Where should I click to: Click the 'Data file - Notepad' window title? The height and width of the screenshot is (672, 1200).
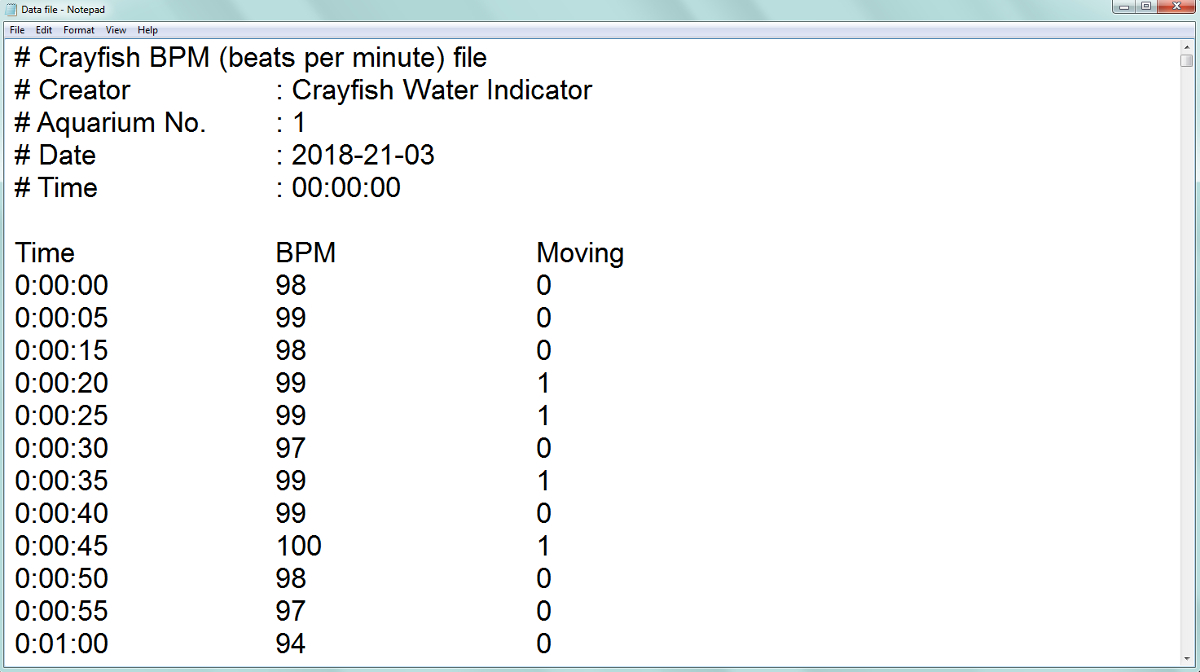pyautogui.click(x=63, y=9)
